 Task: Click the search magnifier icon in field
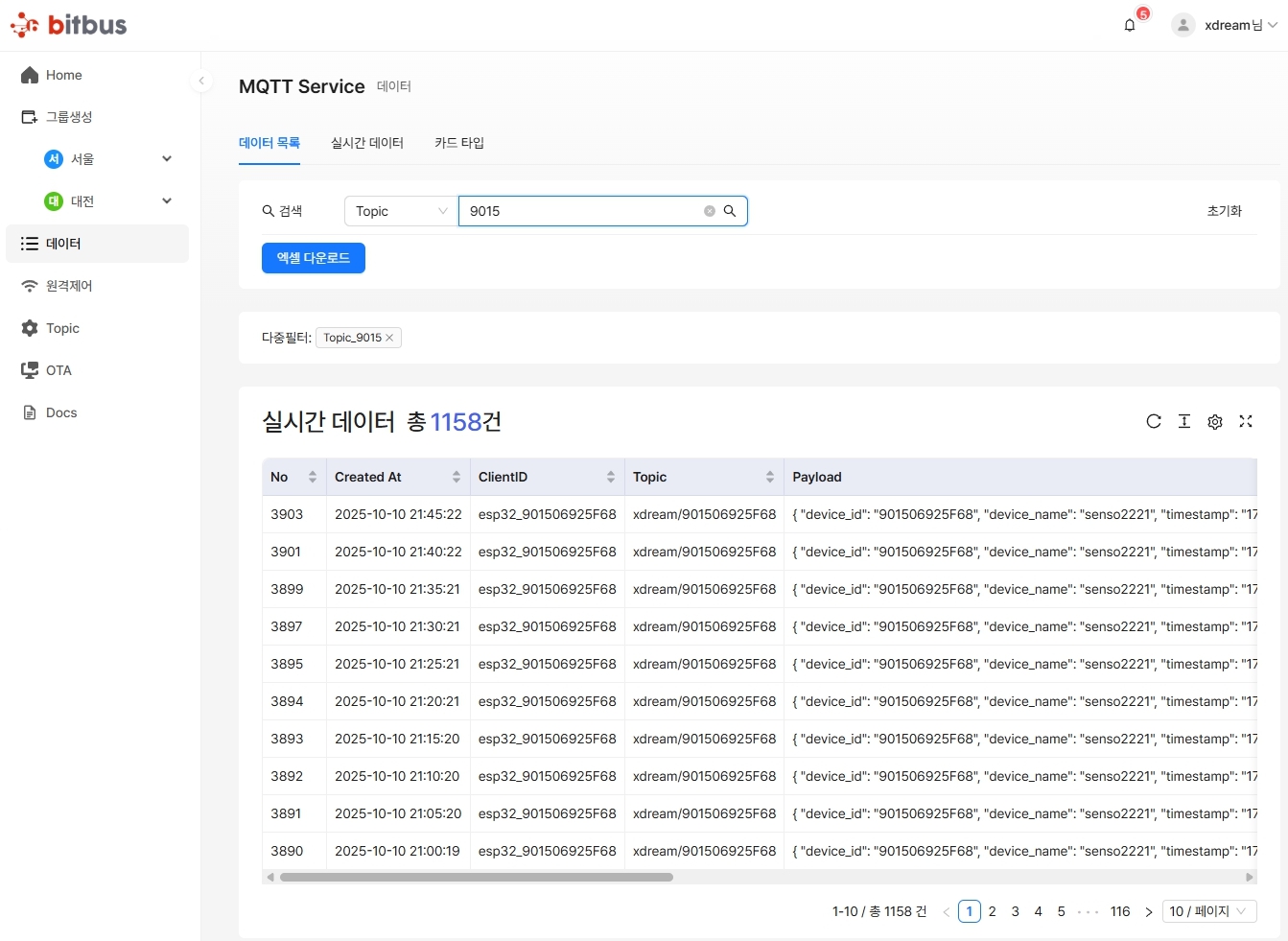click(730, 211)
